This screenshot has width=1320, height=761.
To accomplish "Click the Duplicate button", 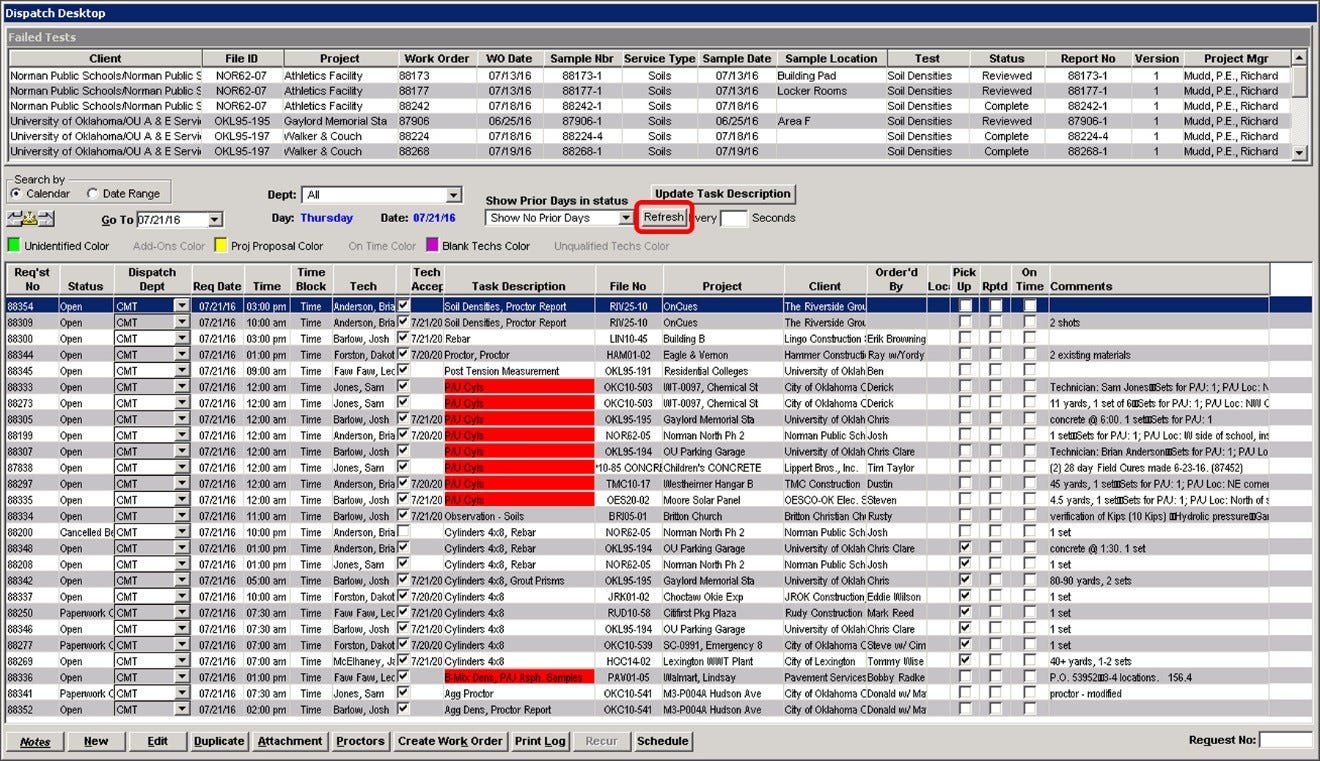I will click(x=219, y=741).
